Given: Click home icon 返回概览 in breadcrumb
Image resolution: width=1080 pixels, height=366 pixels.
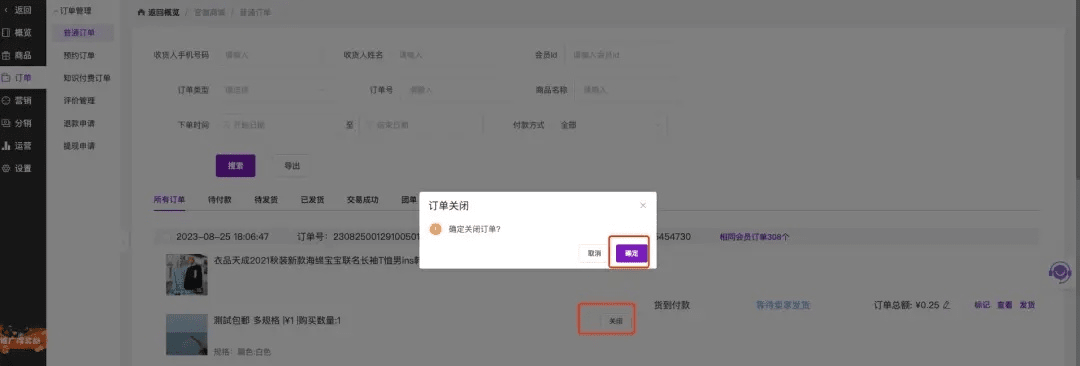Looking at the screenshot, I should (x=142, y=12).
